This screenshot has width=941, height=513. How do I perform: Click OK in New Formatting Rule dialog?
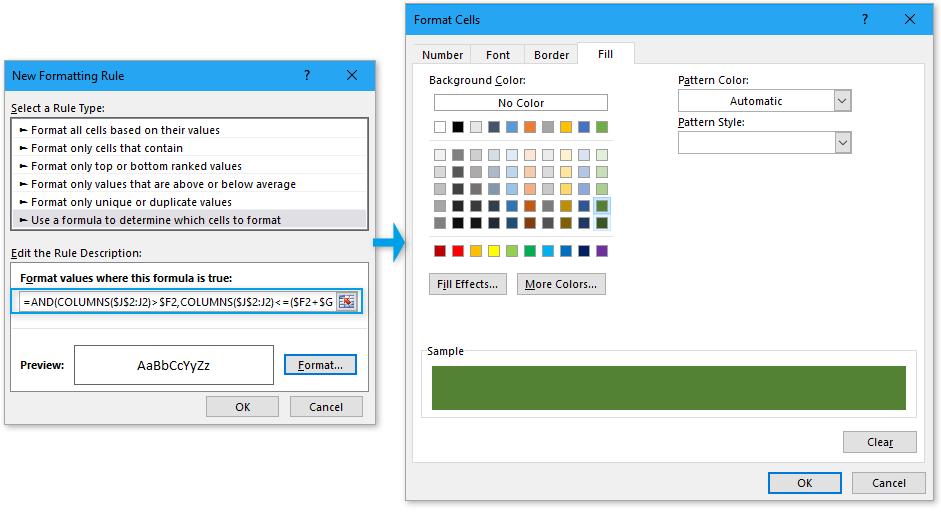coord(242,407)
